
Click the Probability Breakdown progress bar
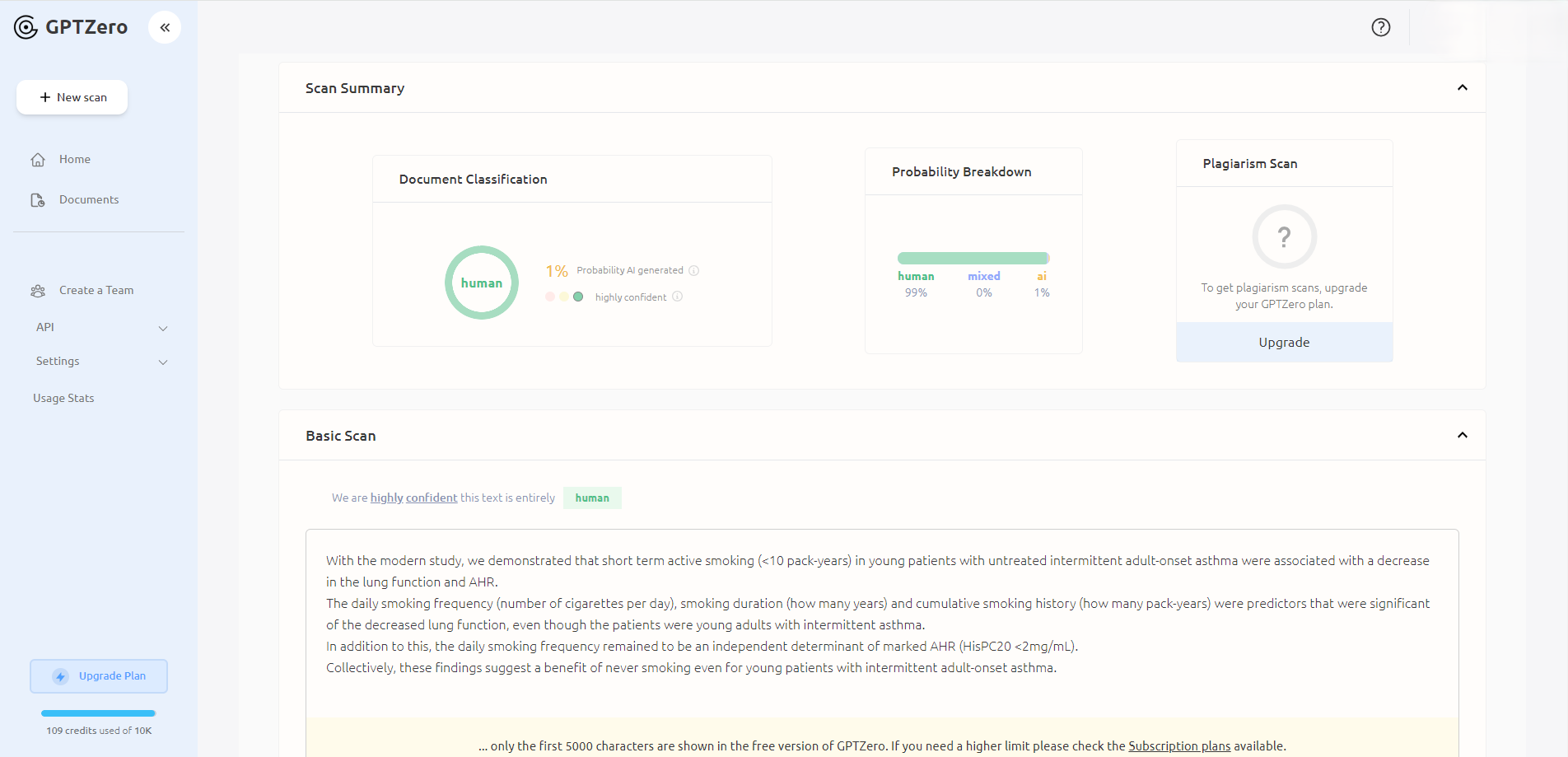(973, 257)
